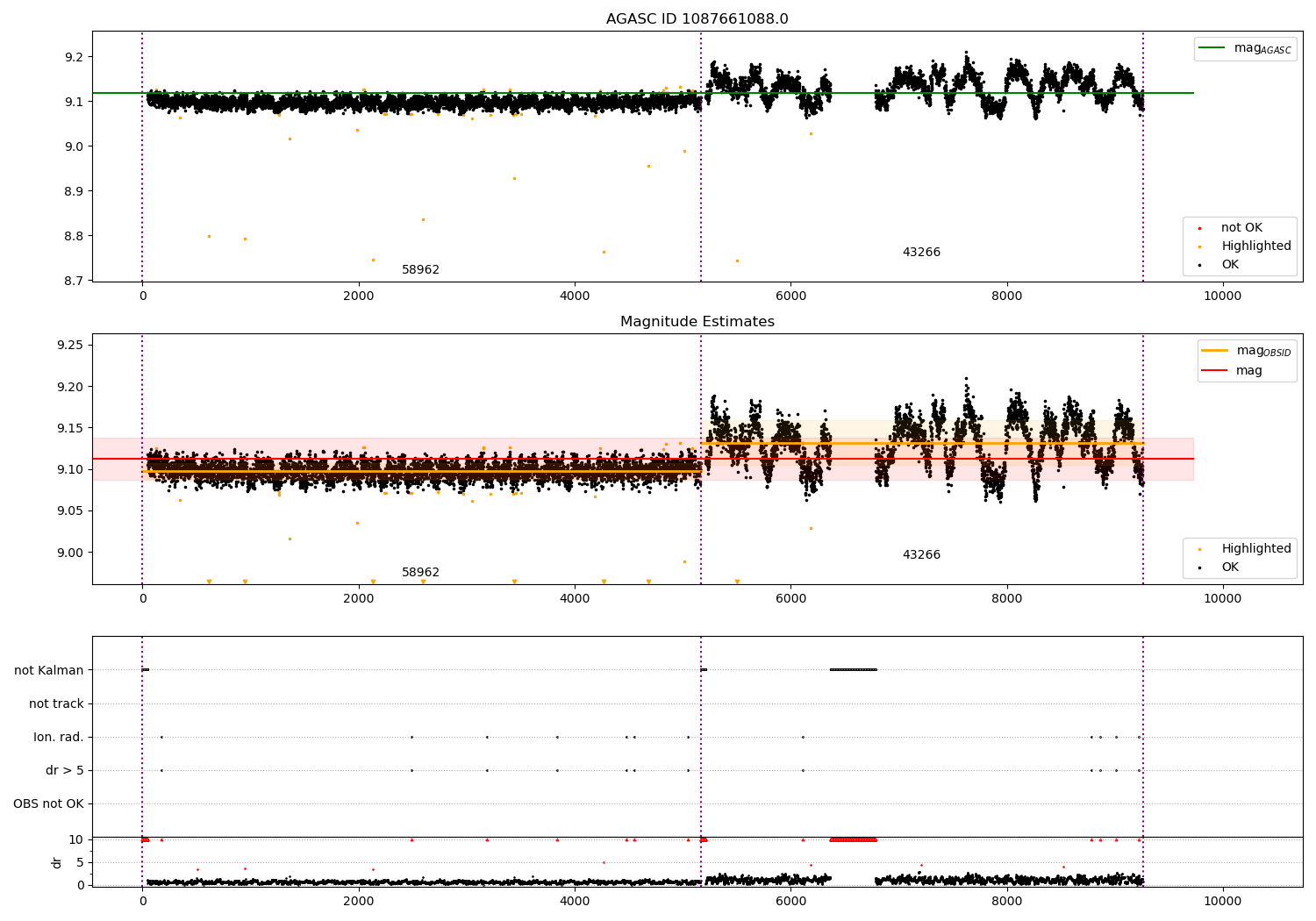Click the 58962 label in Magnitude Estimates plot
This screenshot has width=1316, height=921.
click(420, 573)
